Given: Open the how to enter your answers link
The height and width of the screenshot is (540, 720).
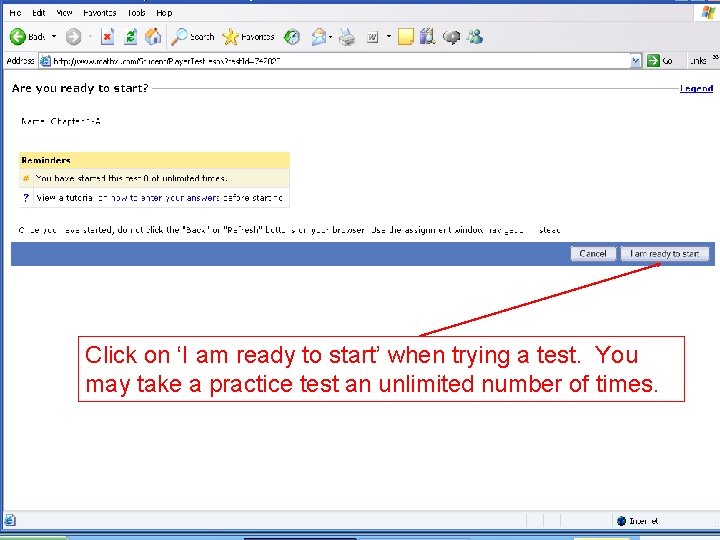Looking at the screenshot, I should tap(165, 198).
